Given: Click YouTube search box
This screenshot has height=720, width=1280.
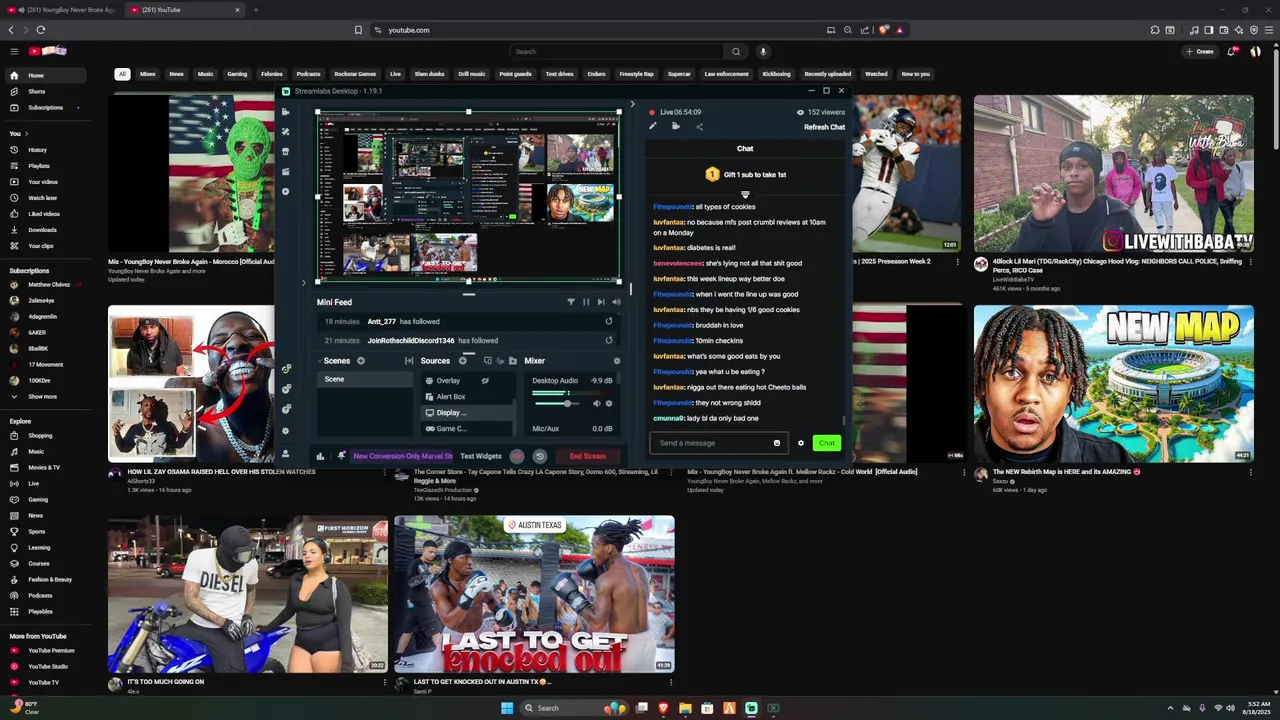Looking at the screenshot, I should coord(616,51).
